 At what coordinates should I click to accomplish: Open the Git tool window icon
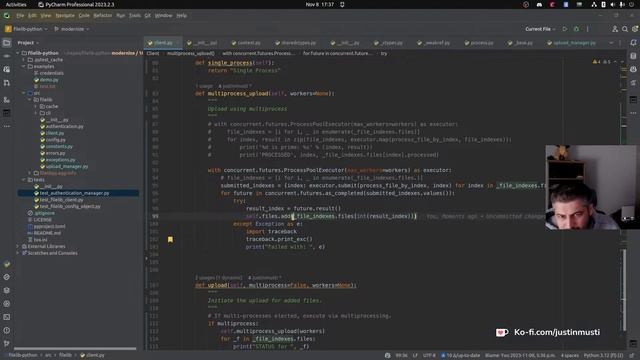(7, 344)
